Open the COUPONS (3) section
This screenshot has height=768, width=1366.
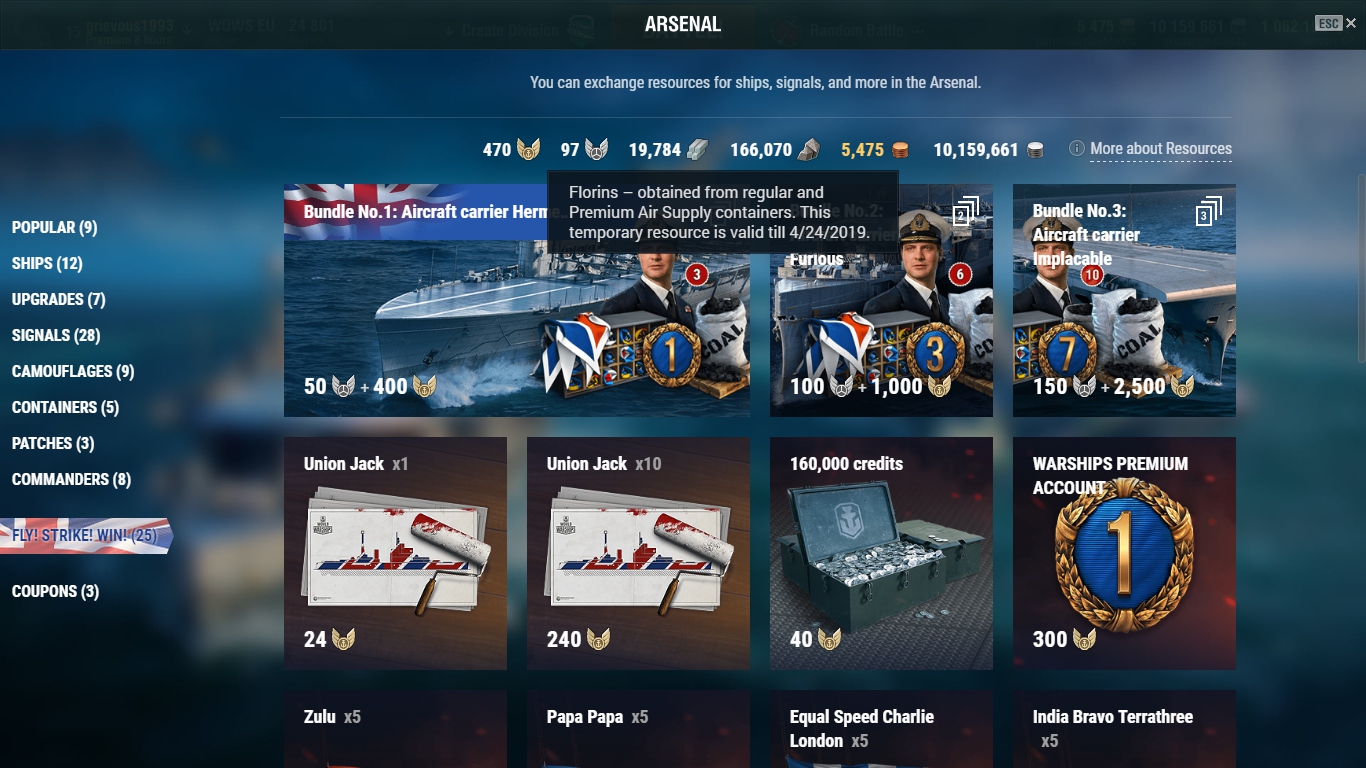(x=55, y=592)
